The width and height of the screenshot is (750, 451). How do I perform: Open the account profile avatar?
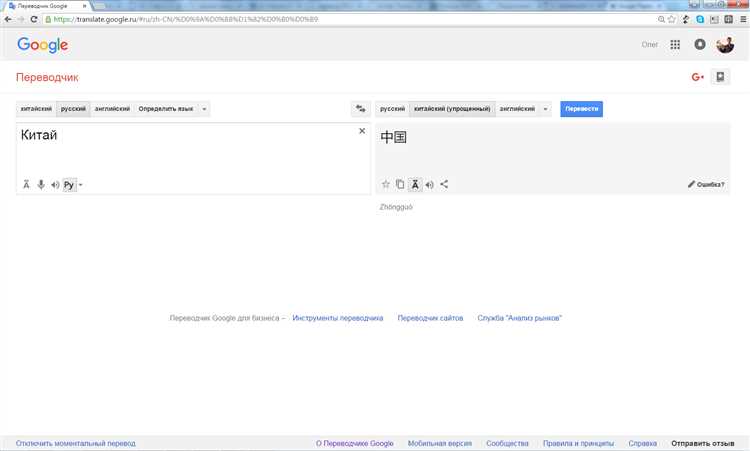725,44
